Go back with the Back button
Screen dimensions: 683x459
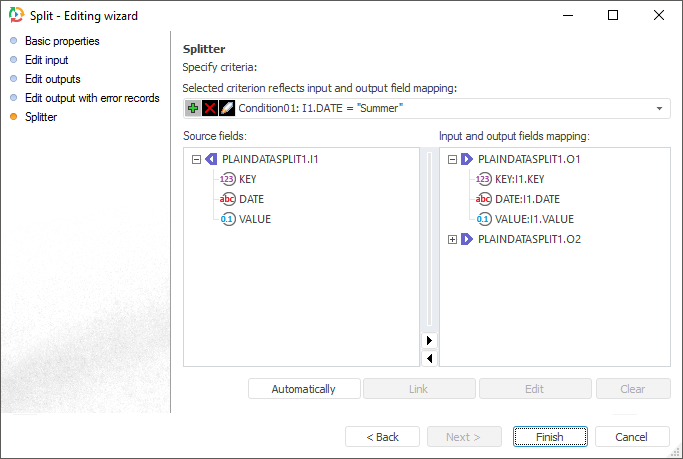[x=382, y=437]
